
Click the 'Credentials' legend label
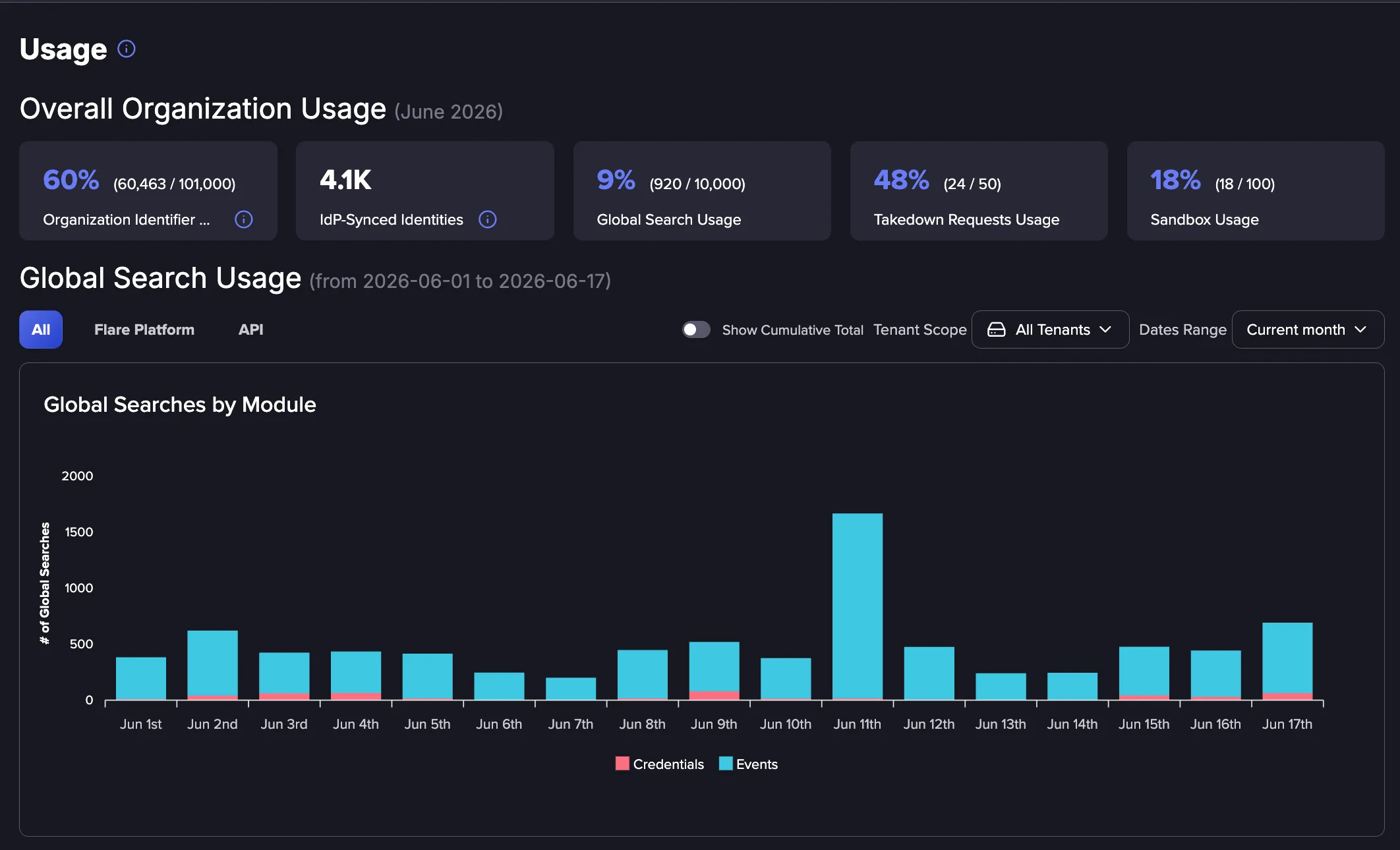click(x=668, y=764)
